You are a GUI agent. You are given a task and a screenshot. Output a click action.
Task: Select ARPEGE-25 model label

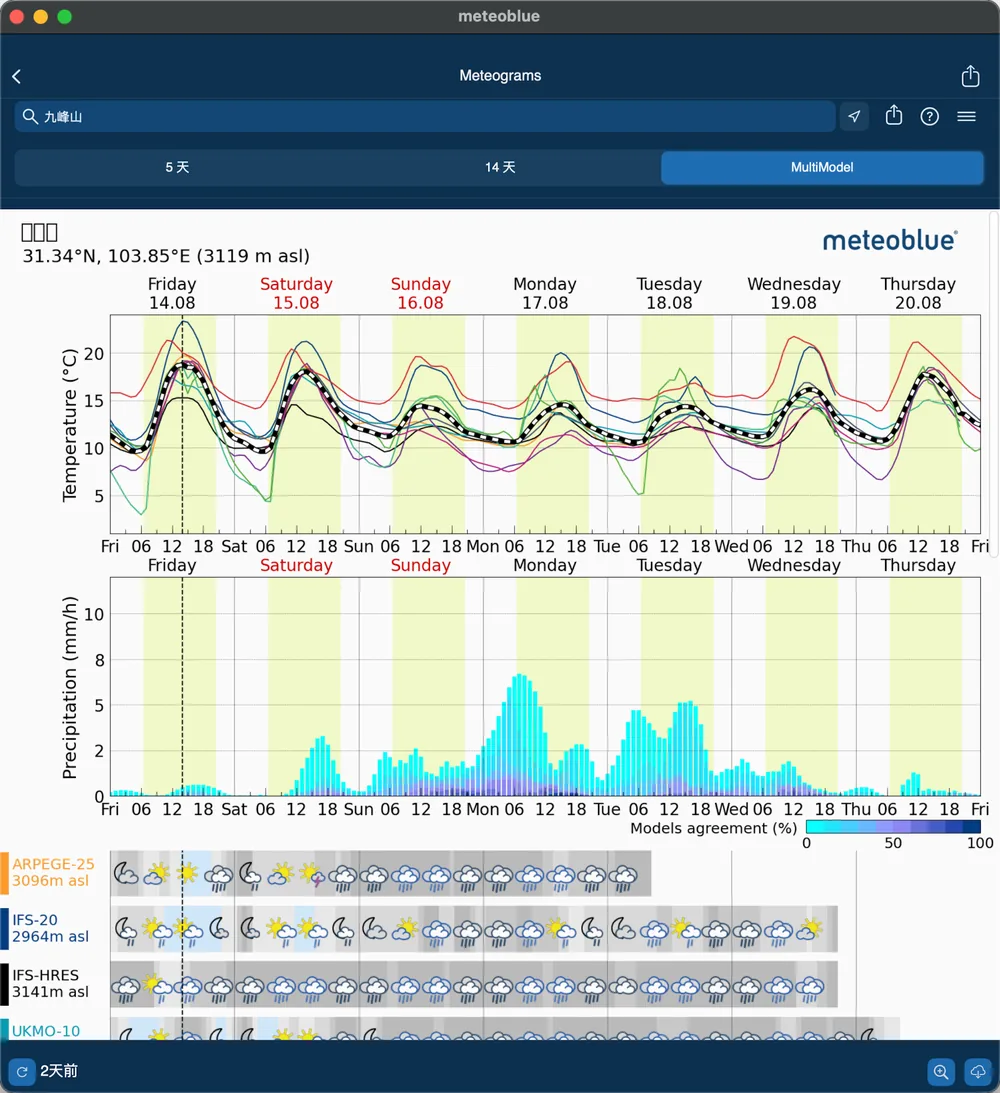coord(53,872)
